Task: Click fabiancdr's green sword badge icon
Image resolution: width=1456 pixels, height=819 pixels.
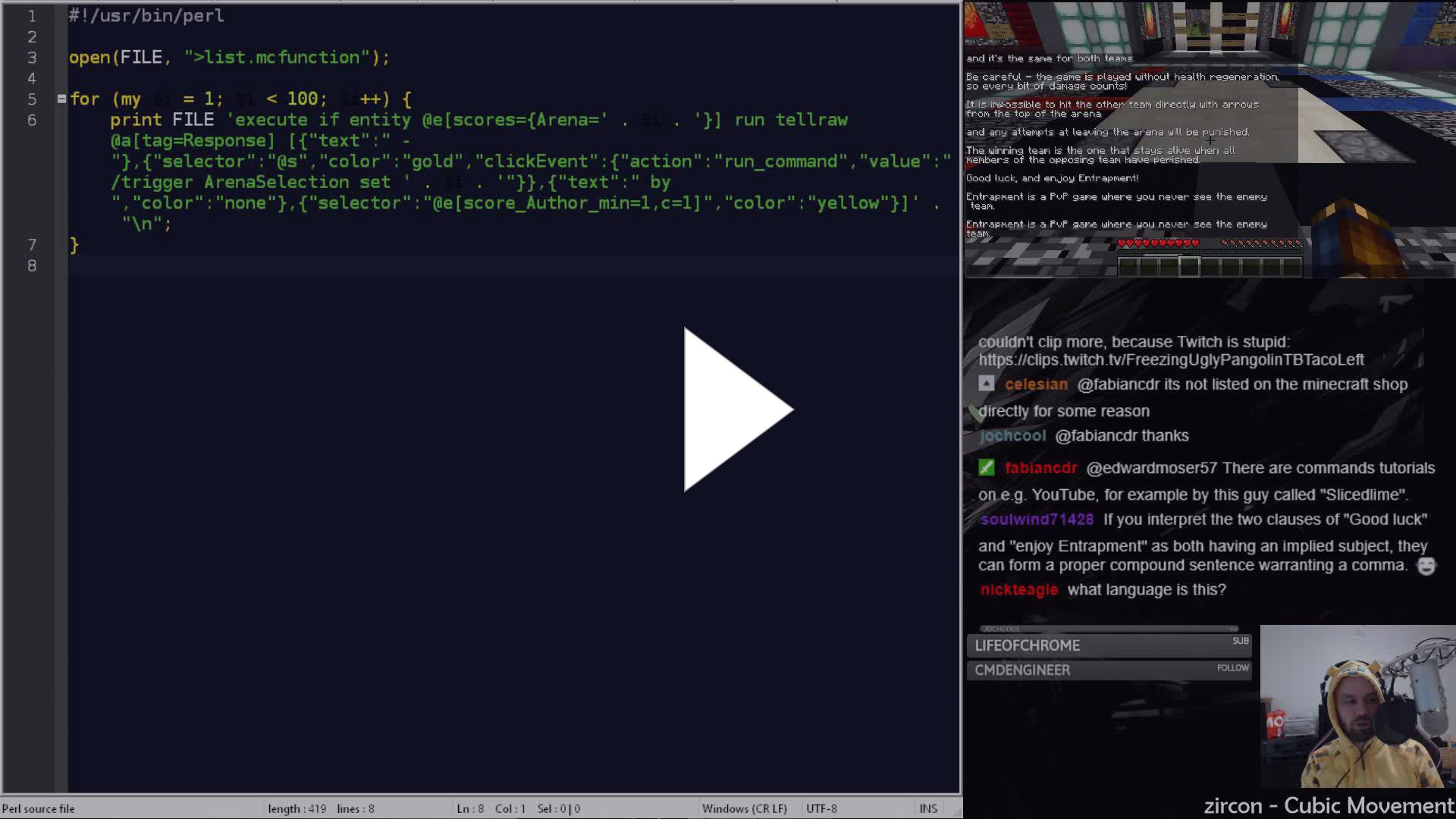Action: [x=986, y=468]
